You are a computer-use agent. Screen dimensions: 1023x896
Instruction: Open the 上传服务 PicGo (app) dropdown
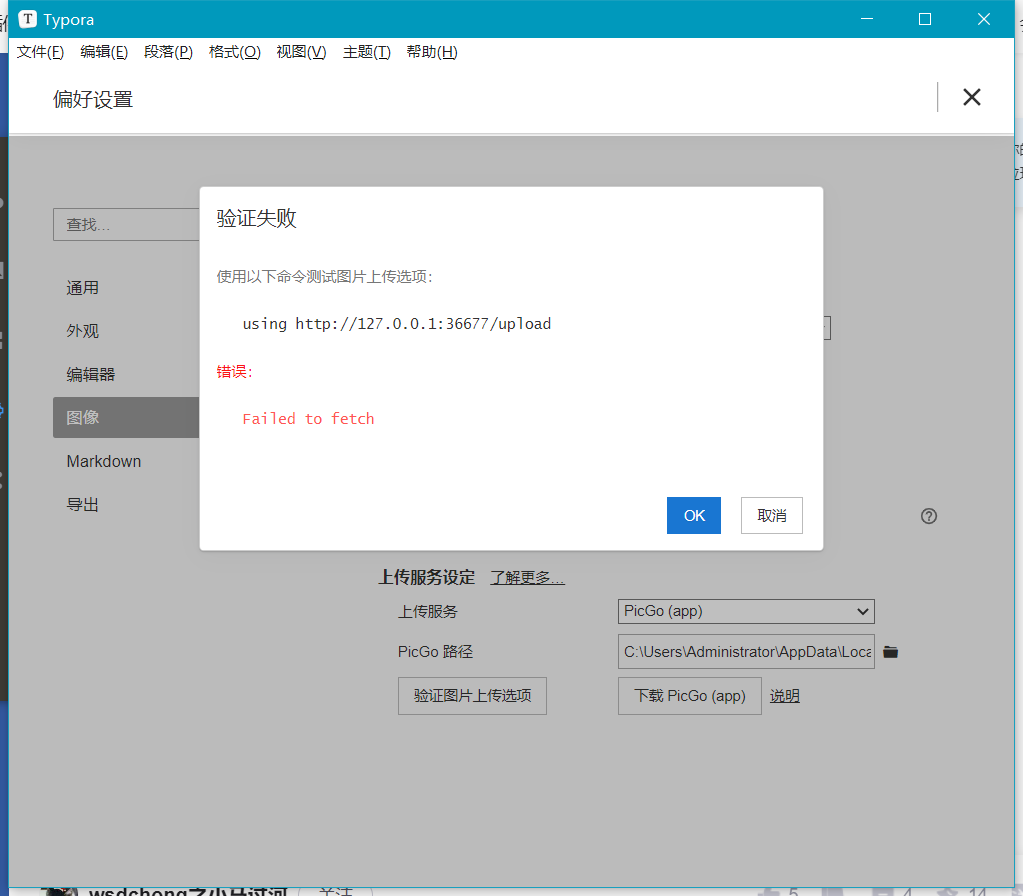click(x=746, y=611)
